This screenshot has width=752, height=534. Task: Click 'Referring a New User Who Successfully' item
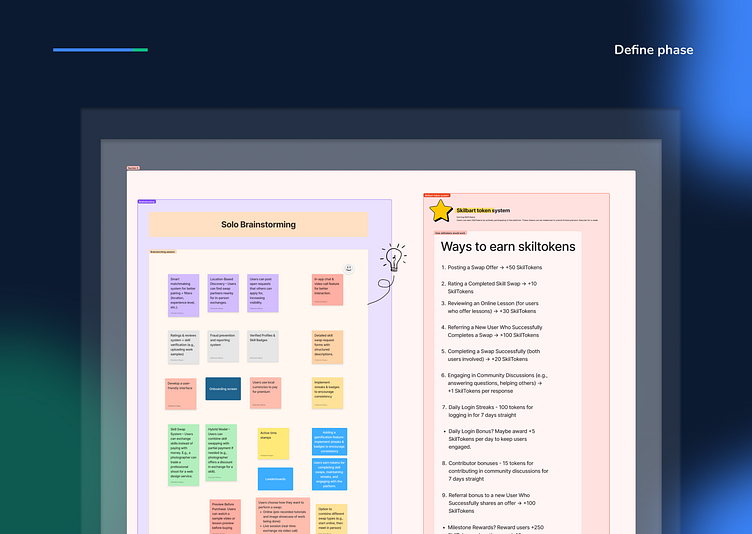[x=492, y=331]
